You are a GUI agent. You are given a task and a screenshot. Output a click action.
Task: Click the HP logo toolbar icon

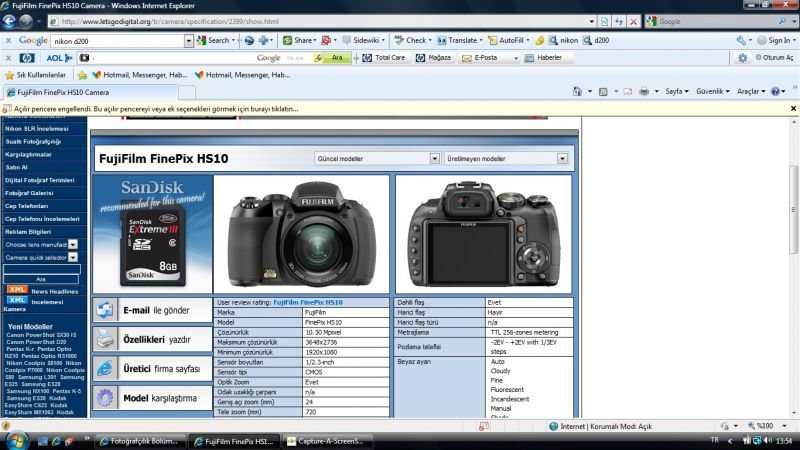[x=27, y=58]
